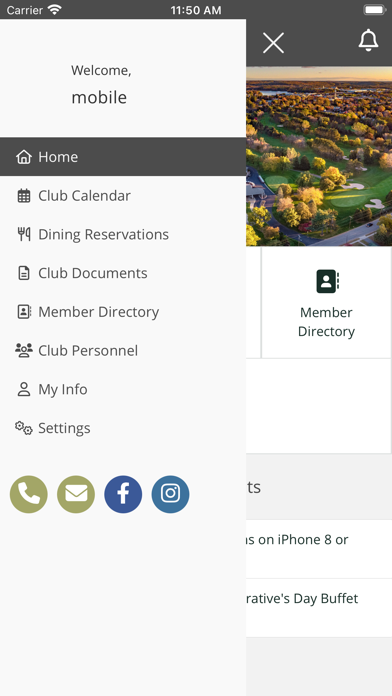The height and width of the screenshot is (696, 392).
Task: Call the club via phone button
Action: pyautogui.click(x=29, y=494)
